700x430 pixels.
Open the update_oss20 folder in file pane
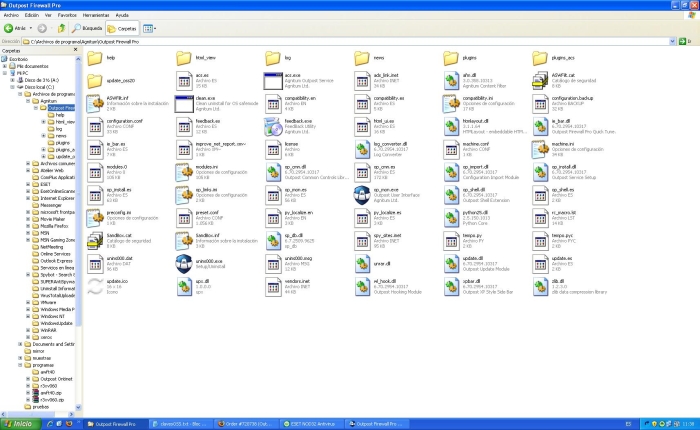coord(95,81)
